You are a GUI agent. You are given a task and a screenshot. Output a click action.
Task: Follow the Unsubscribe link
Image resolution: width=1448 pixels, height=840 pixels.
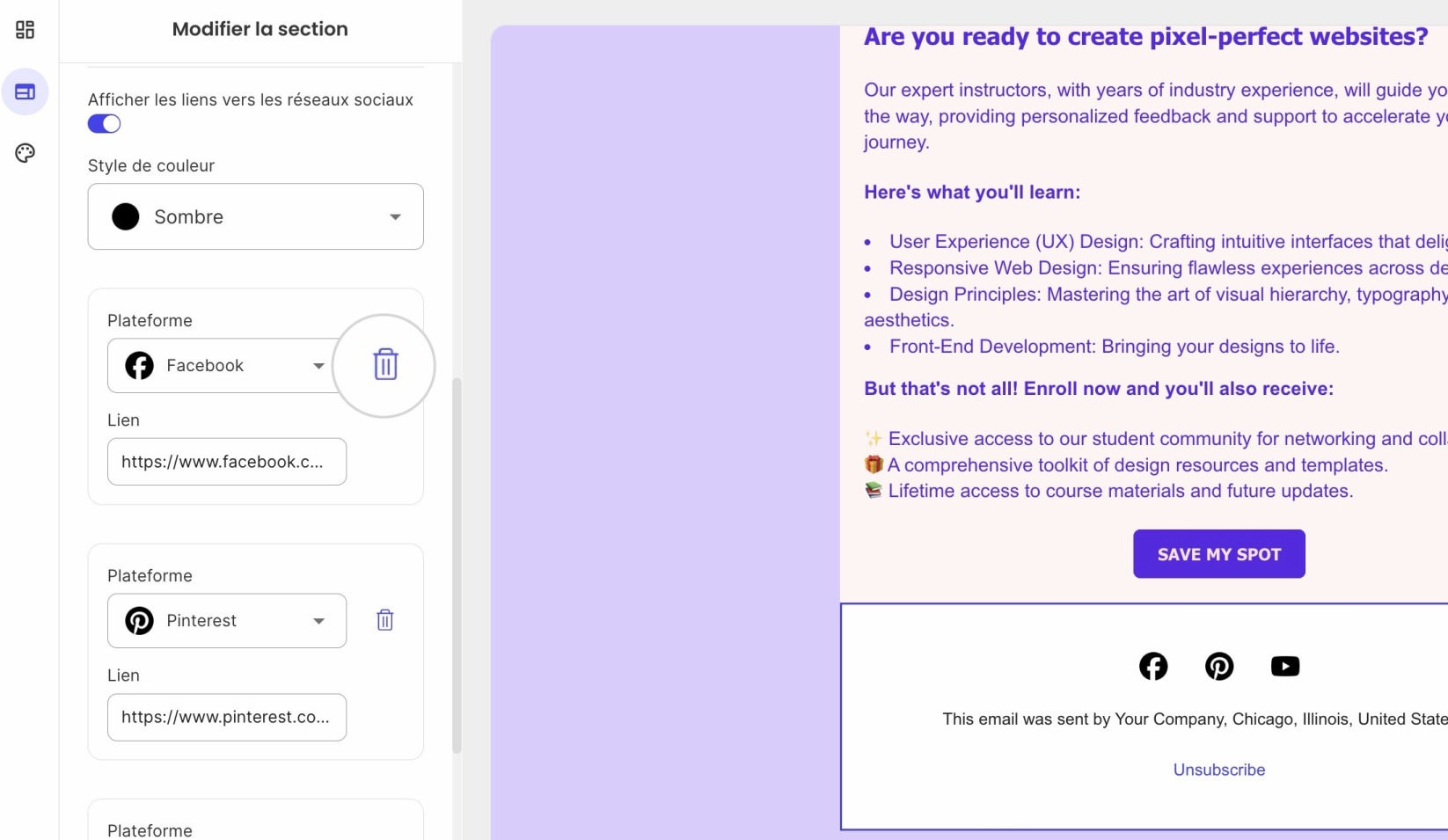point(1219,770)
